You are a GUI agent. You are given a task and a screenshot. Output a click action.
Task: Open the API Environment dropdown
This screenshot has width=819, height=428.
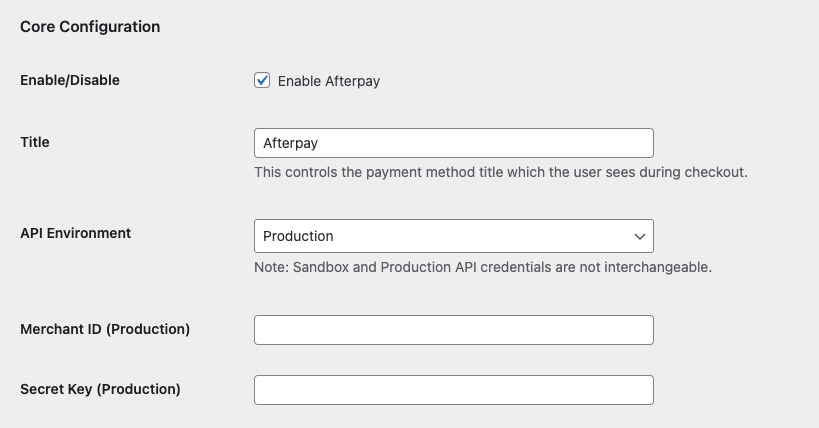pyautogui.click(x=453, y=236)
